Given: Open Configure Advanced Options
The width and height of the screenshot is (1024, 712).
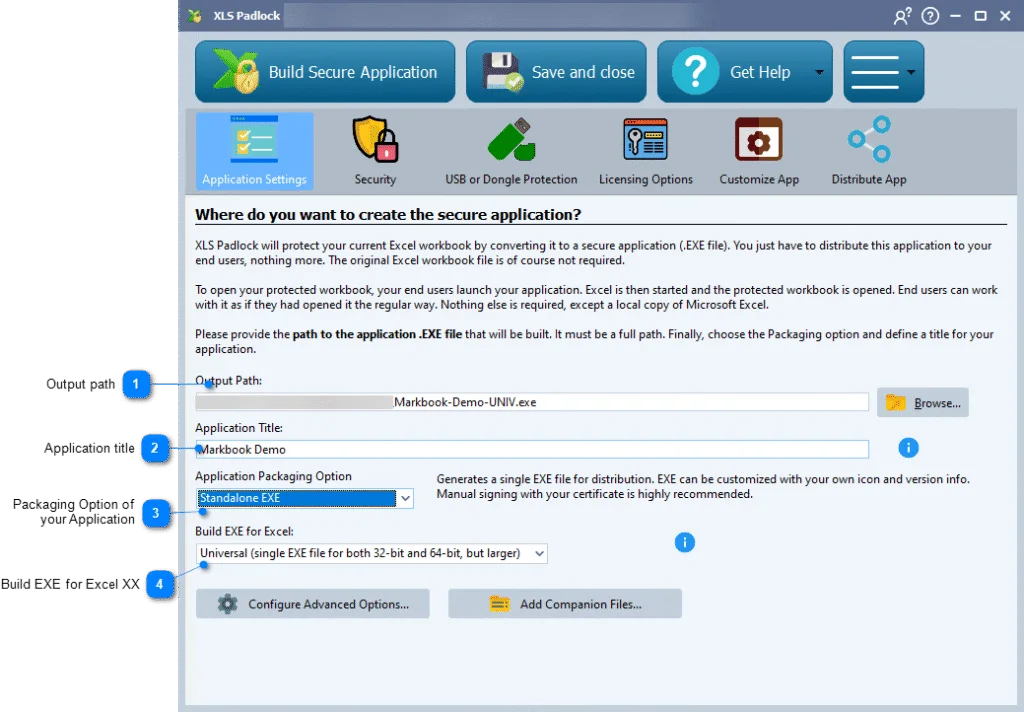Looking at the screenshot, I should tap(313, 604).
